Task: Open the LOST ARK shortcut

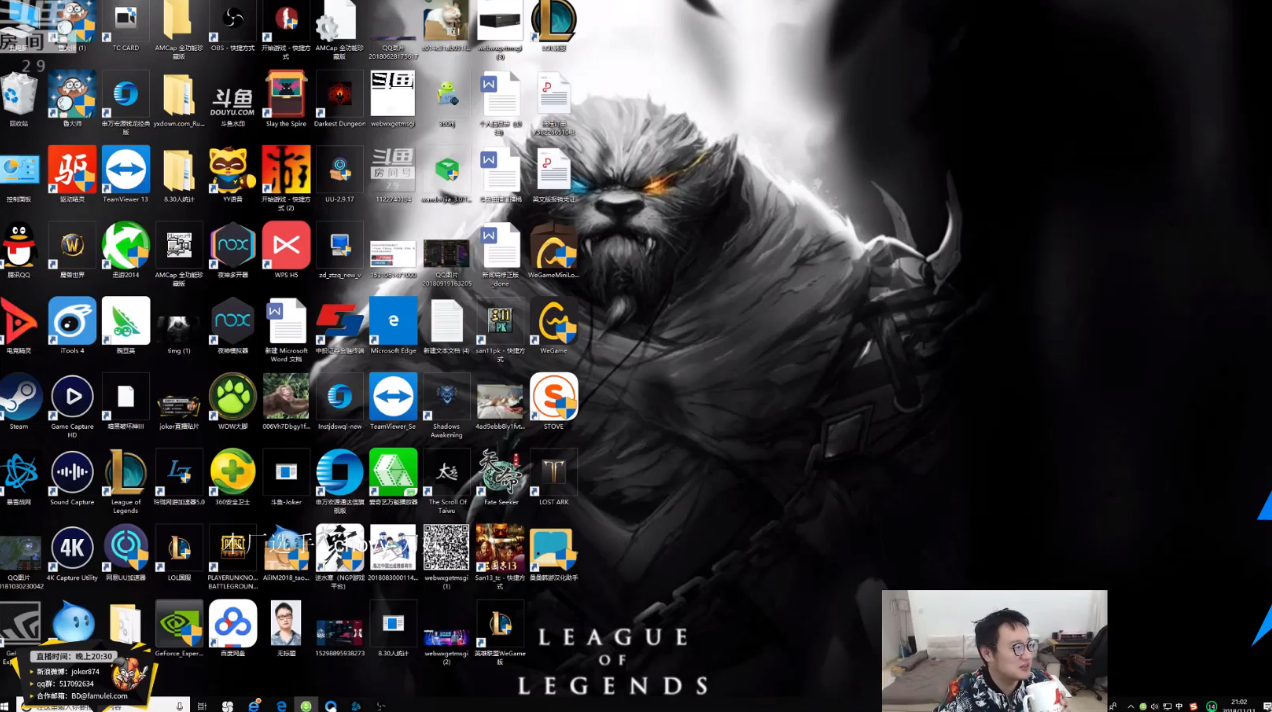Action: point(554,472)
